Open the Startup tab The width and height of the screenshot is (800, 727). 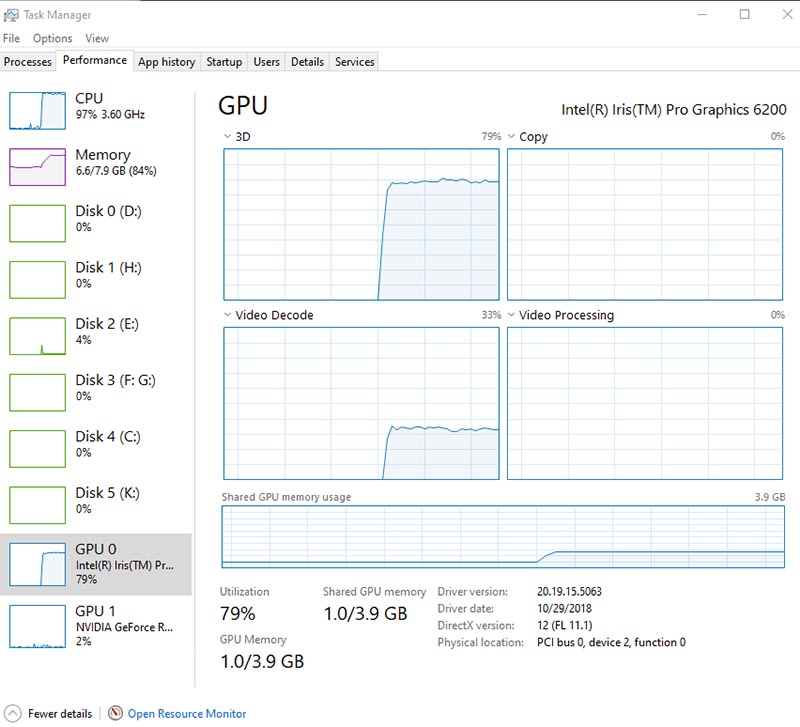point(224,62)
